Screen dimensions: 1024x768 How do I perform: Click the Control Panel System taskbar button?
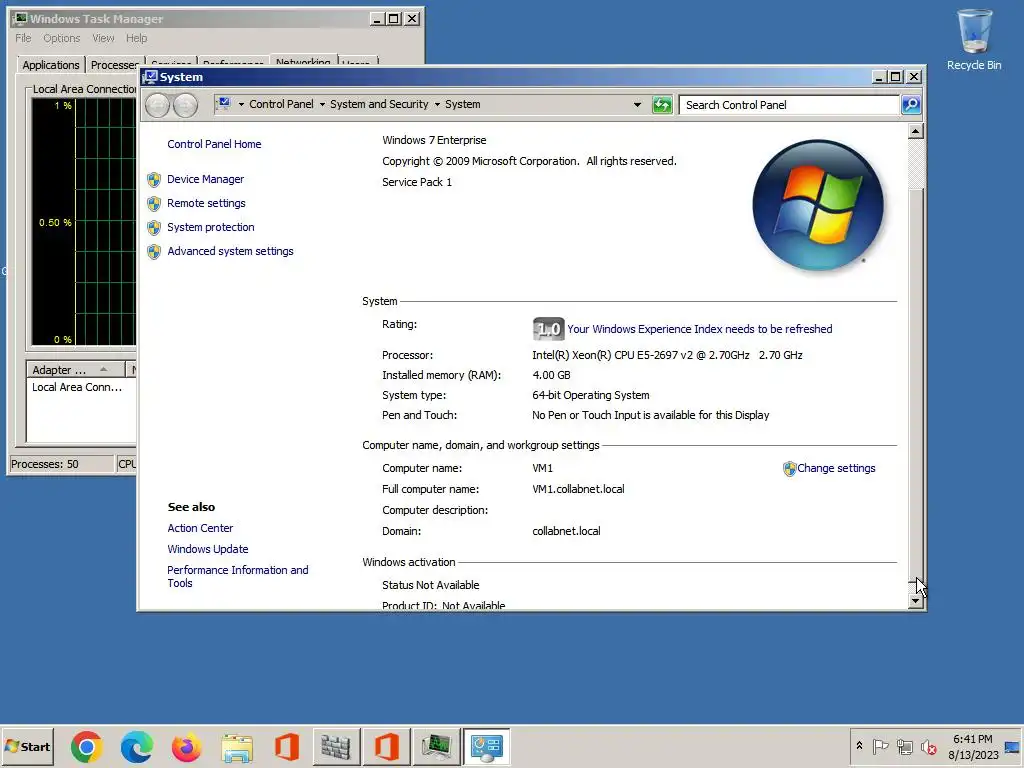[487, 747]
